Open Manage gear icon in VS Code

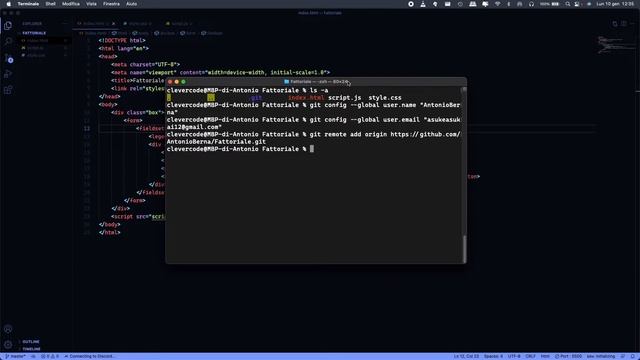click(8, 345)
